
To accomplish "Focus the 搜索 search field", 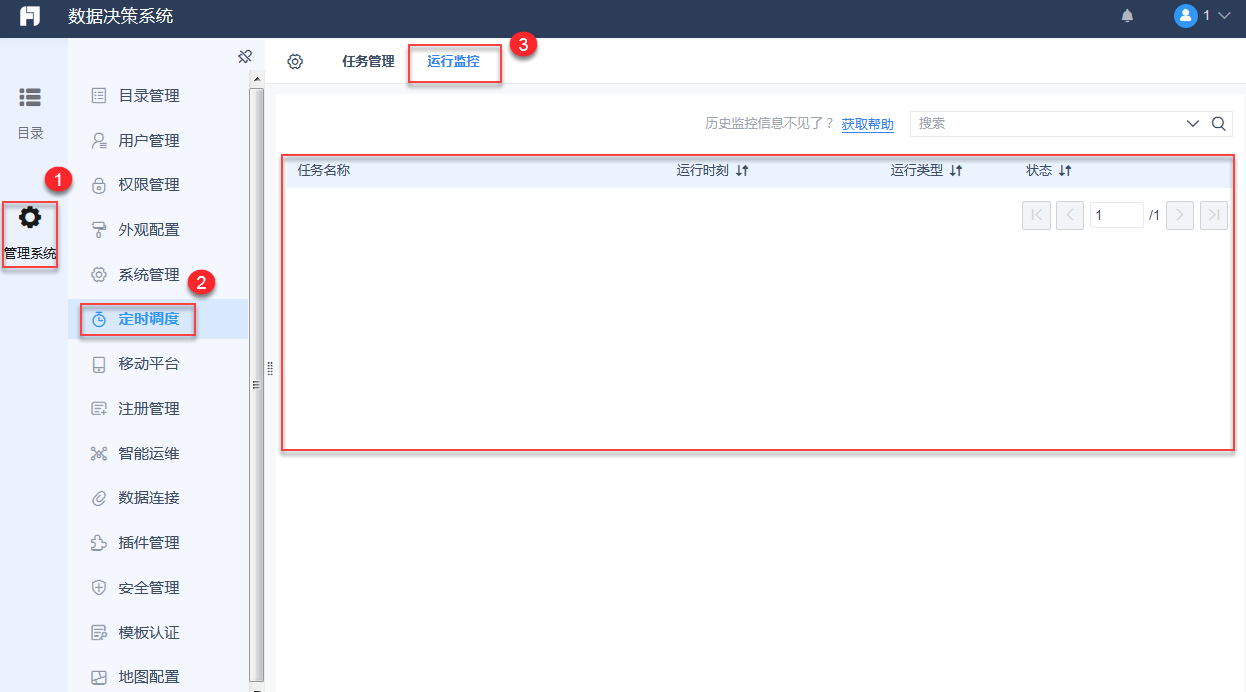I will [x=1045, y=123].
